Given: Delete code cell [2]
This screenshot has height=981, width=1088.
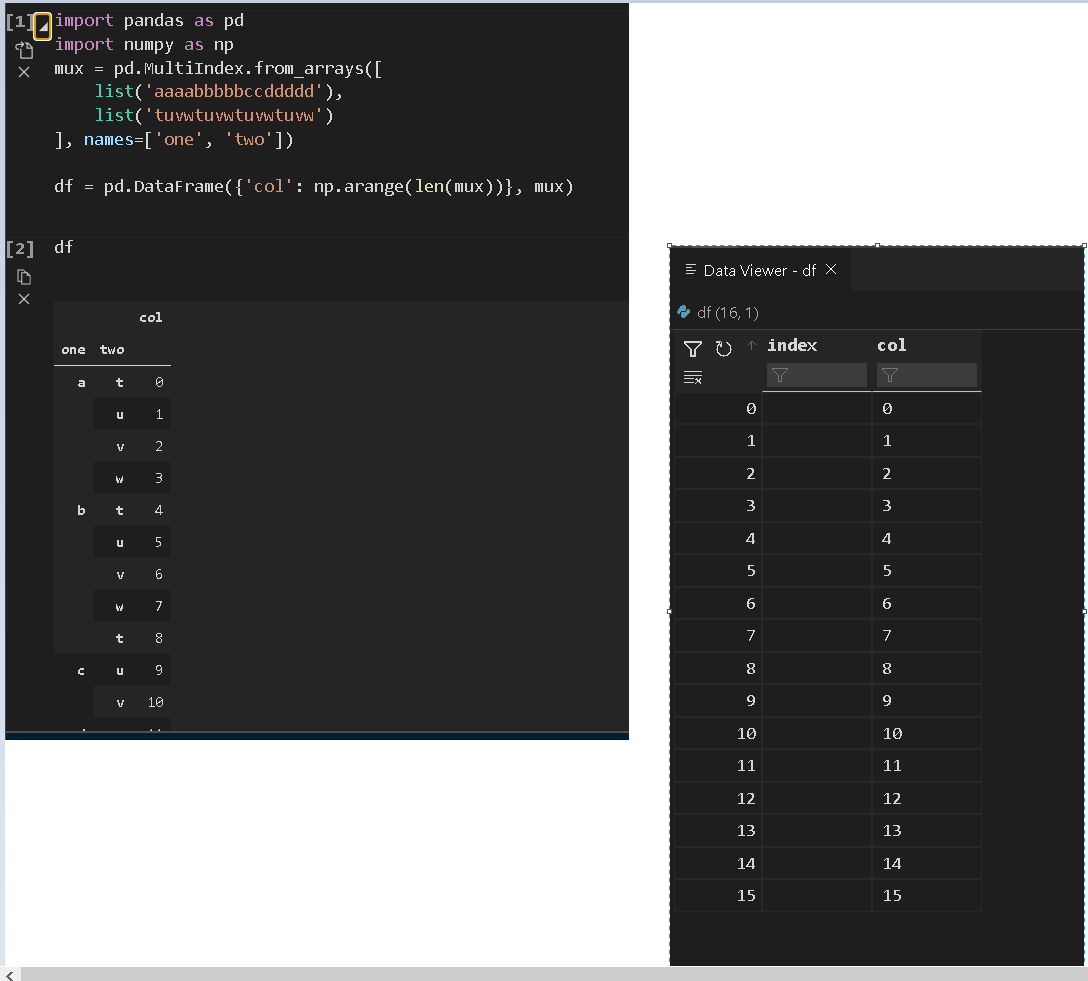Looking at the screenshot, I should tap(23, 299).
